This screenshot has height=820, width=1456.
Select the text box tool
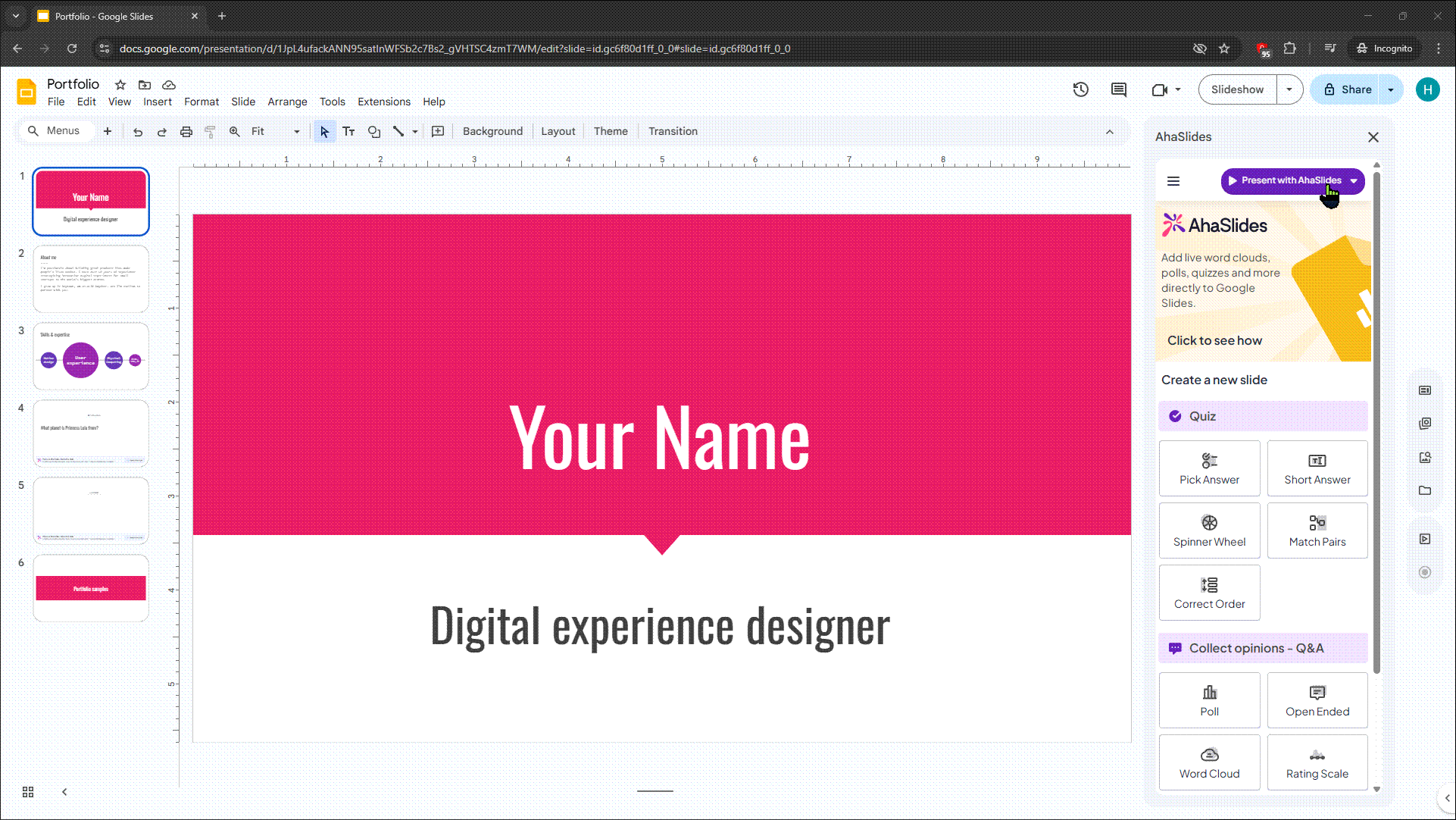(x=348, y=132)
